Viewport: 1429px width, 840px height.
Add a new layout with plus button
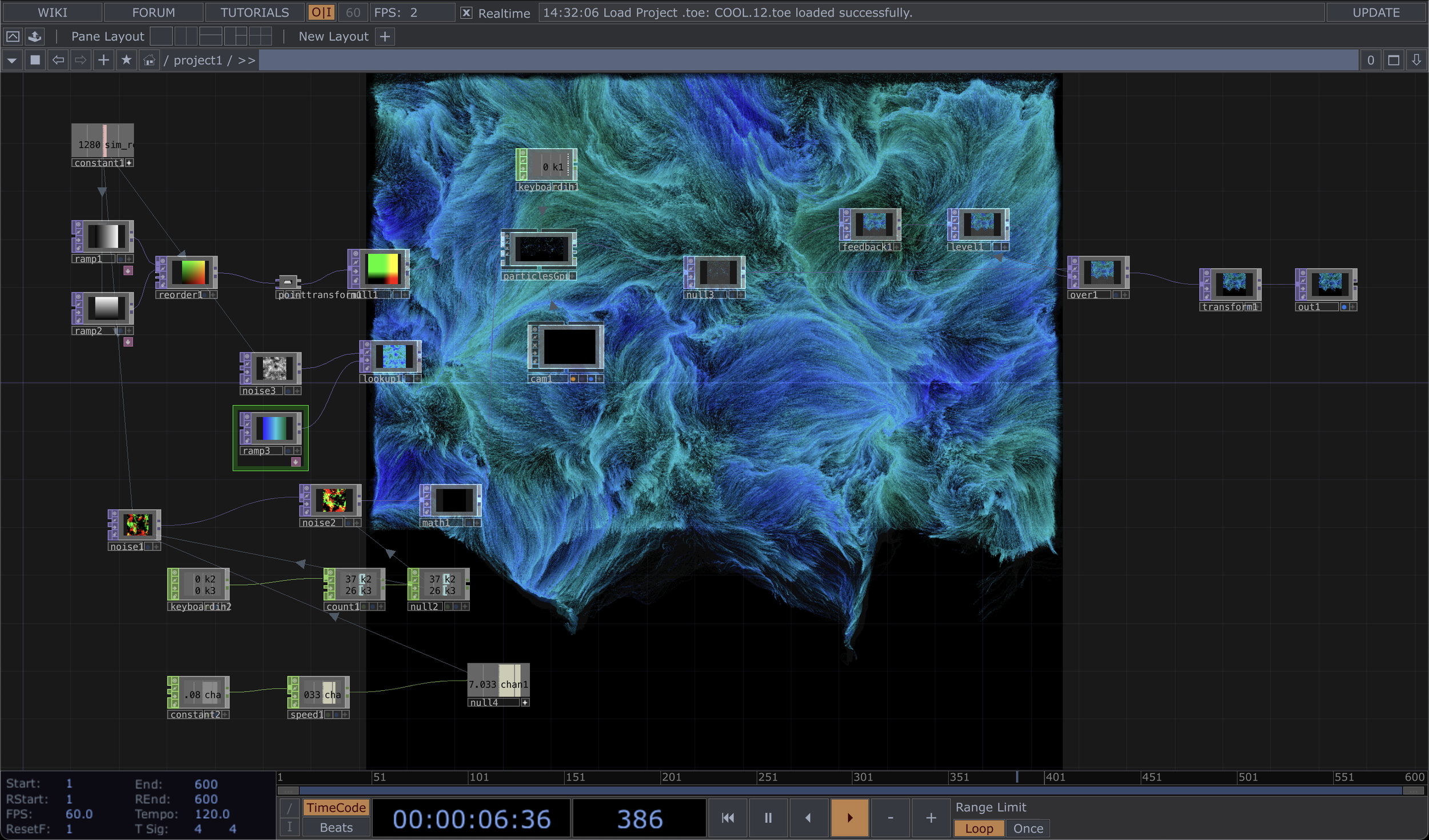385,37
